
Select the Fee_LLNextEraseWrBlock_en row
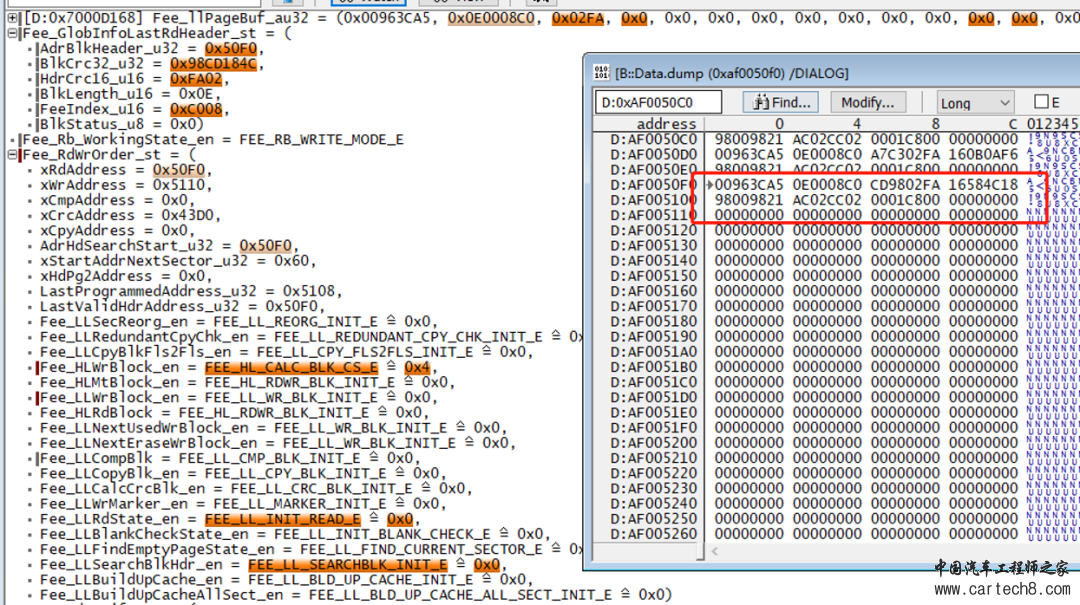(277, 443)
